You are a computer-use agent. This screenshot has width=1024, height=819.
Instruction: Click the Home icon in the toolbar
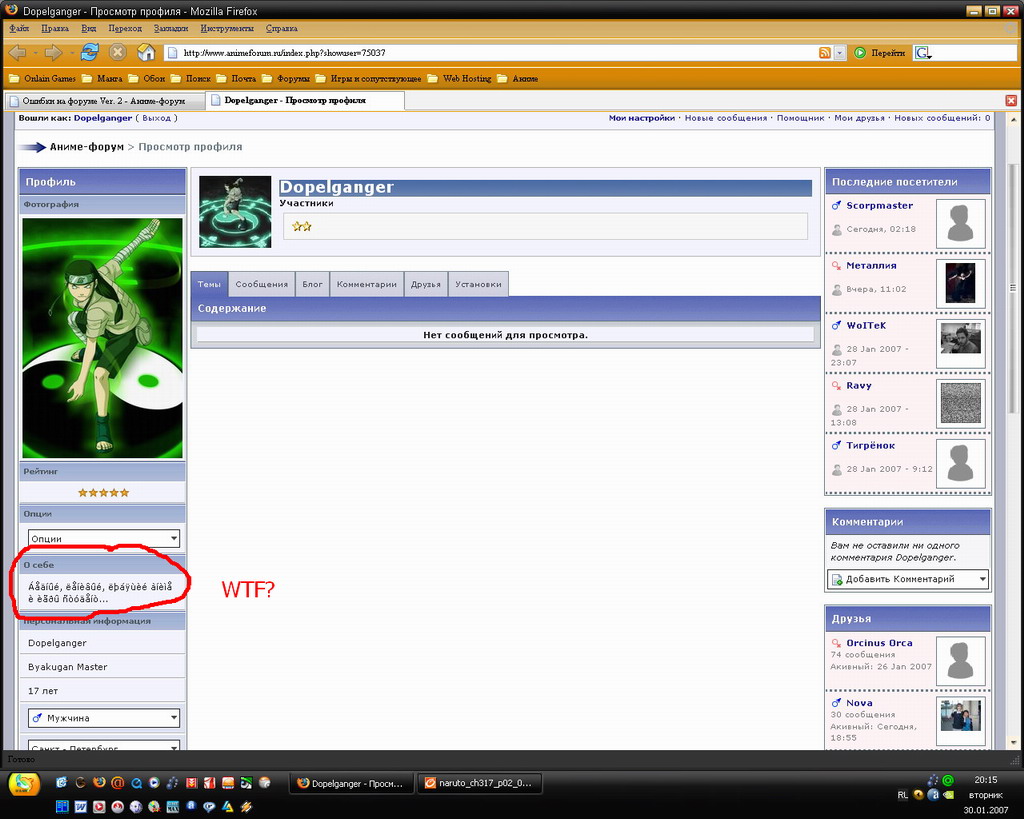[146, 52]
